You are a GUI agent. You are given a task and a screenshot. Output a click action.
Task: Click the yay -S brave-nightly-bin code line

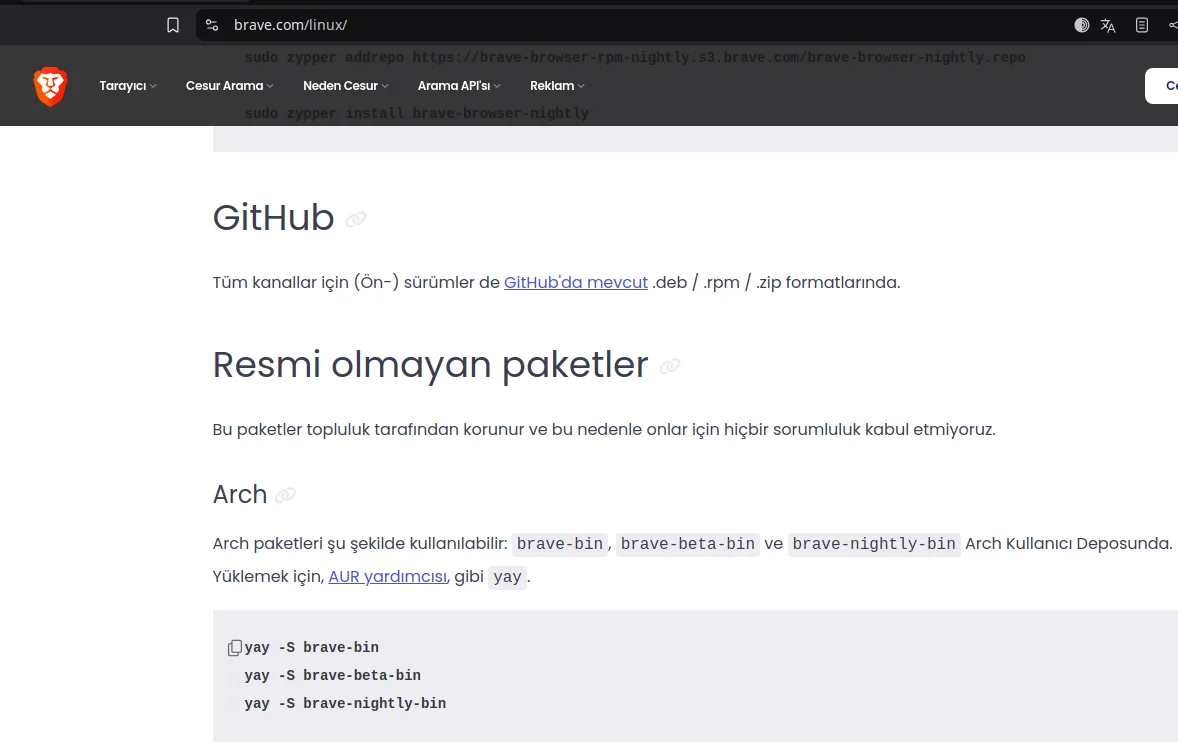pyautogui.click(x=346, y=703)
